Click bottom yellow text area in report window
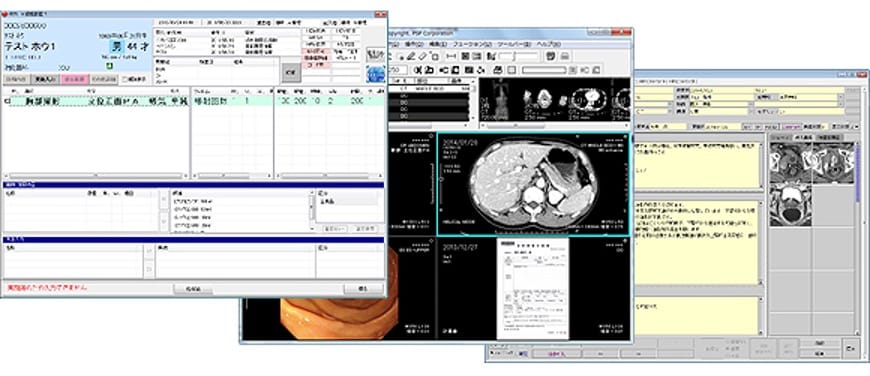The width and height of the screenshot is (870, 376). tap(697, 315)
